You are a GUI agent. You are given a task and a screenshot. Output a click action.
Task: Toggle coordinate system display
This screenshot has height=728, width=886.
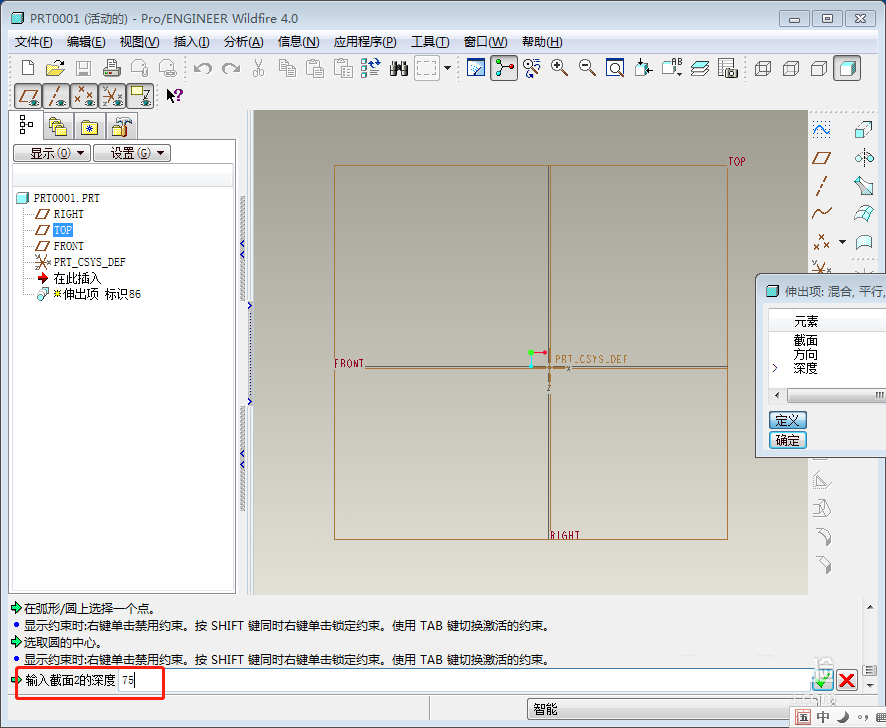(x=110, y=97)
